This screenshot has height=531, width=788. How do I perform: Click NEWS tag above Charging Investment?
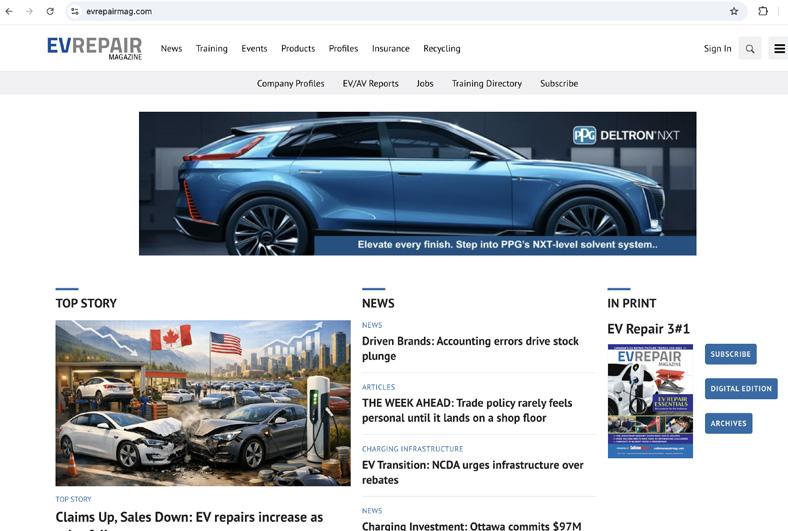point(372,510)
